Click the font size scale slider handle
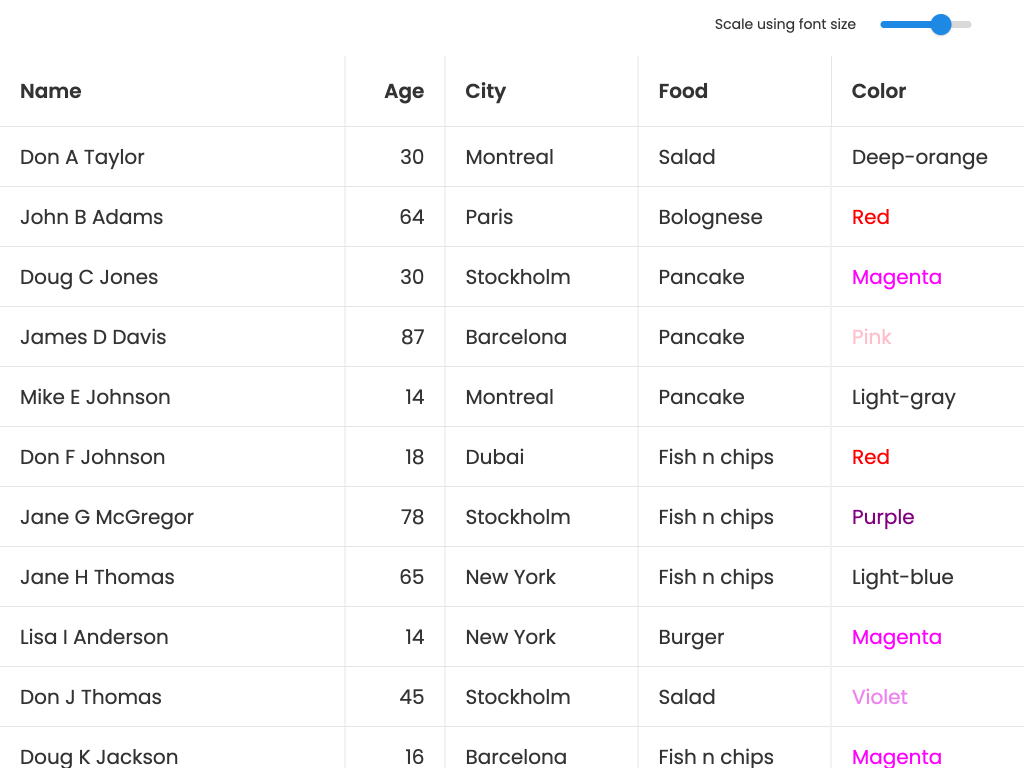The image size is (1024, 768). [941, 25]
